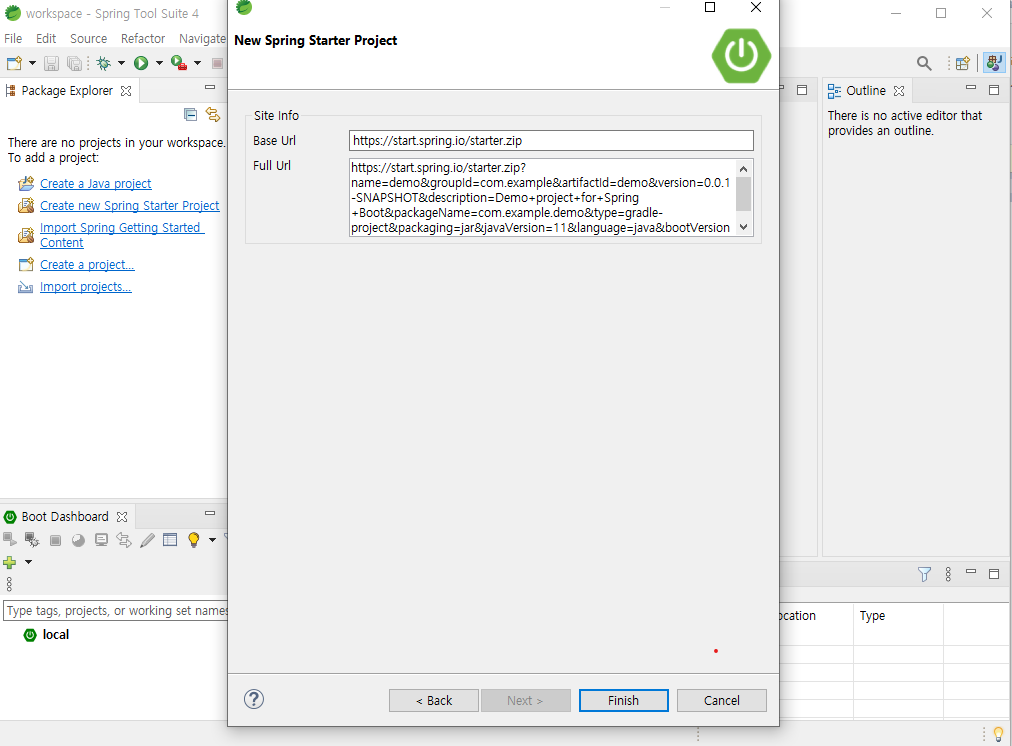Click the Open Perspective icon
This screenshot has height=746, width=1012.
click(x=962, y=63)
